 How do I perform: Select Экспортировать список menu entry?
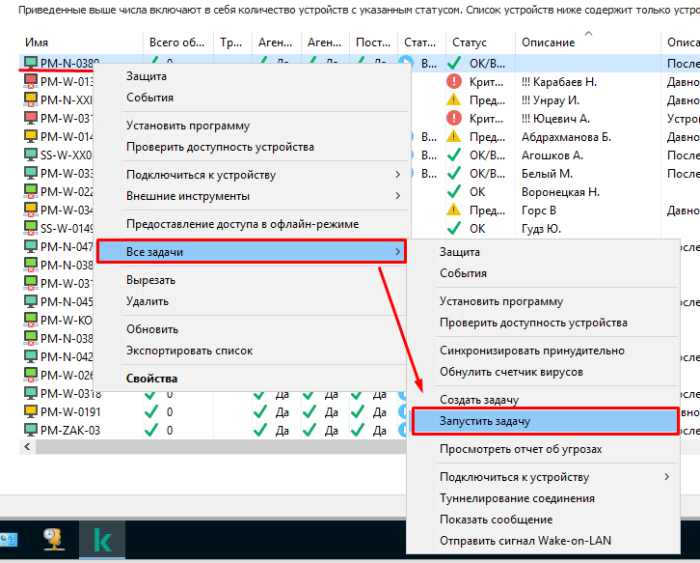(x=189, y=350)
